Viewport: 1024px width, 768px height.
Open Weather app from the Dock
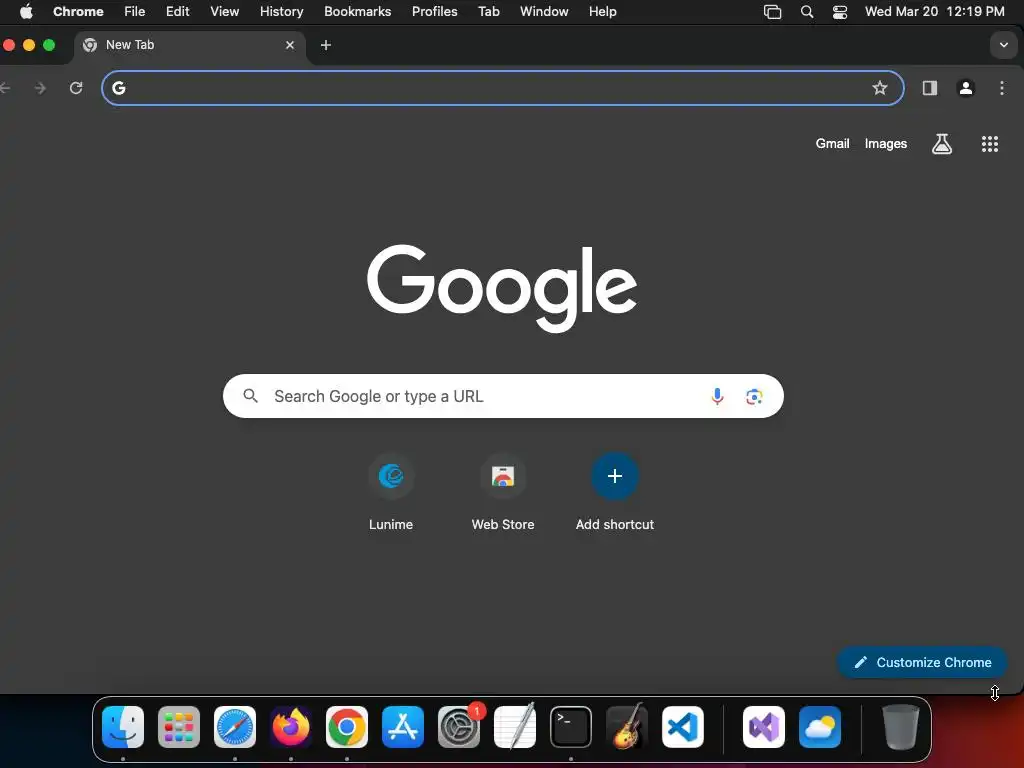(x=820, y=727)
